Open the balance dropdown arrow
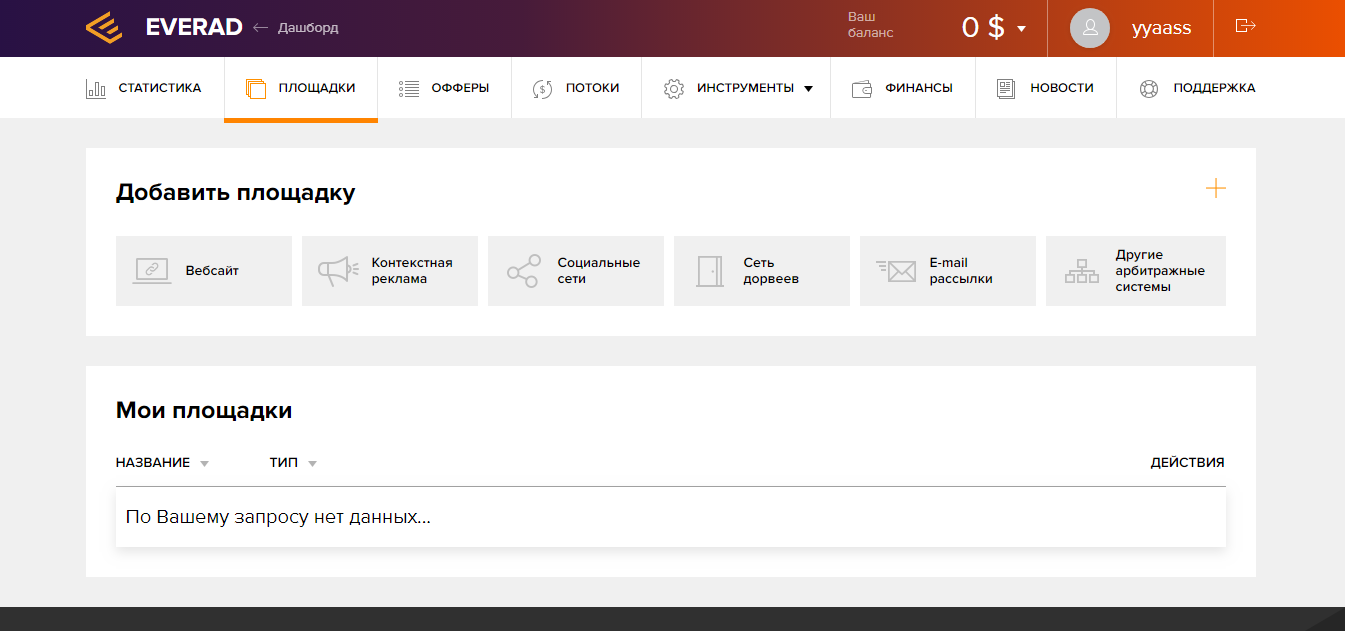The height and width of the screenshot is (631, 1345). 1021,29
